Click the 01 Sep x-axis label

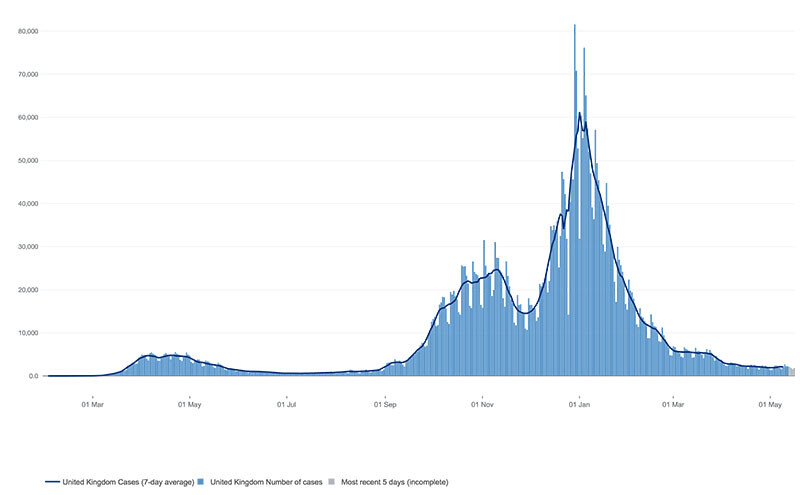(385, 405)
